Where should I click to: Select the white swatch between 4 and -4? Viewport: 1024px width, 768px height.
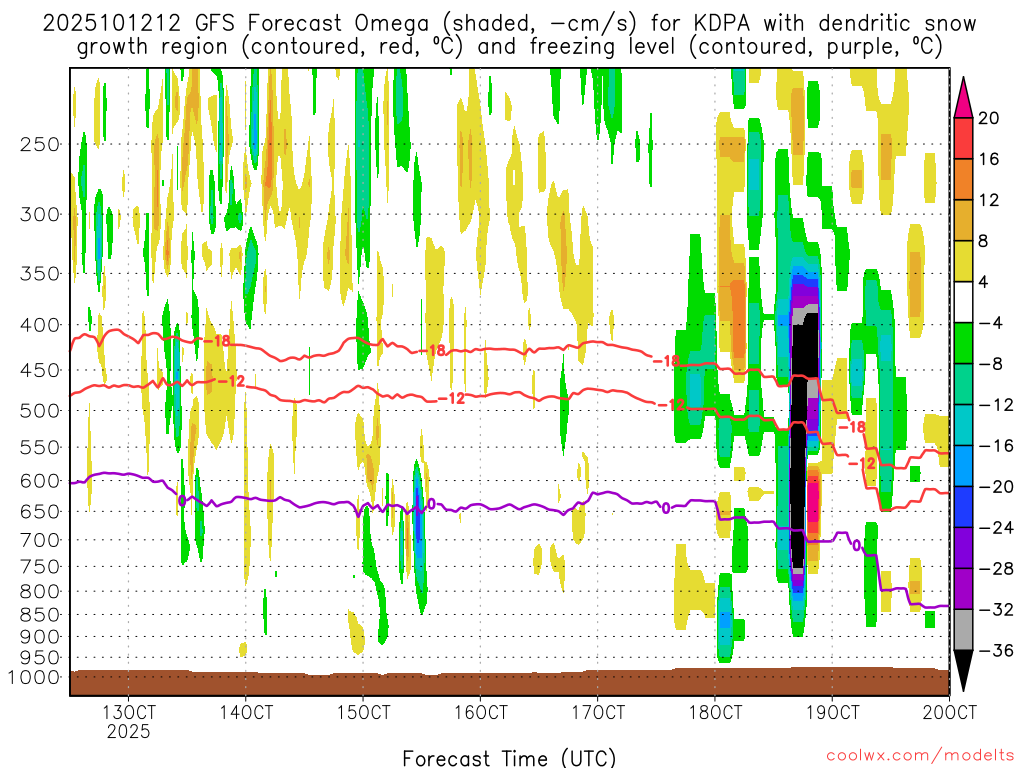965,302
